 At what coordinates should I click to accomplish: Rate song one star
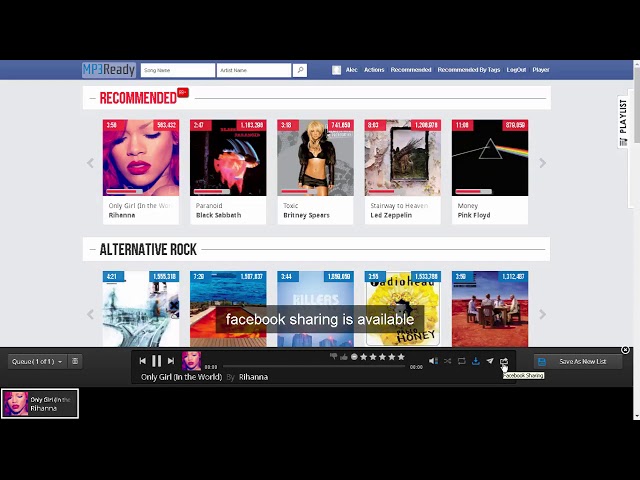[363, 357]
